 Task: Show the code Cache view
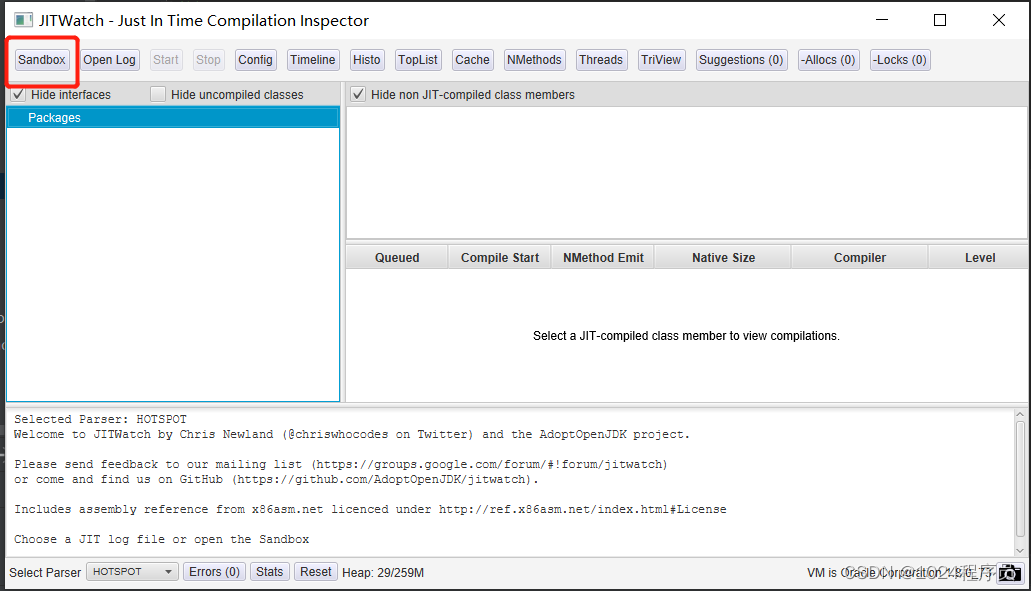(x=472, y=60)
